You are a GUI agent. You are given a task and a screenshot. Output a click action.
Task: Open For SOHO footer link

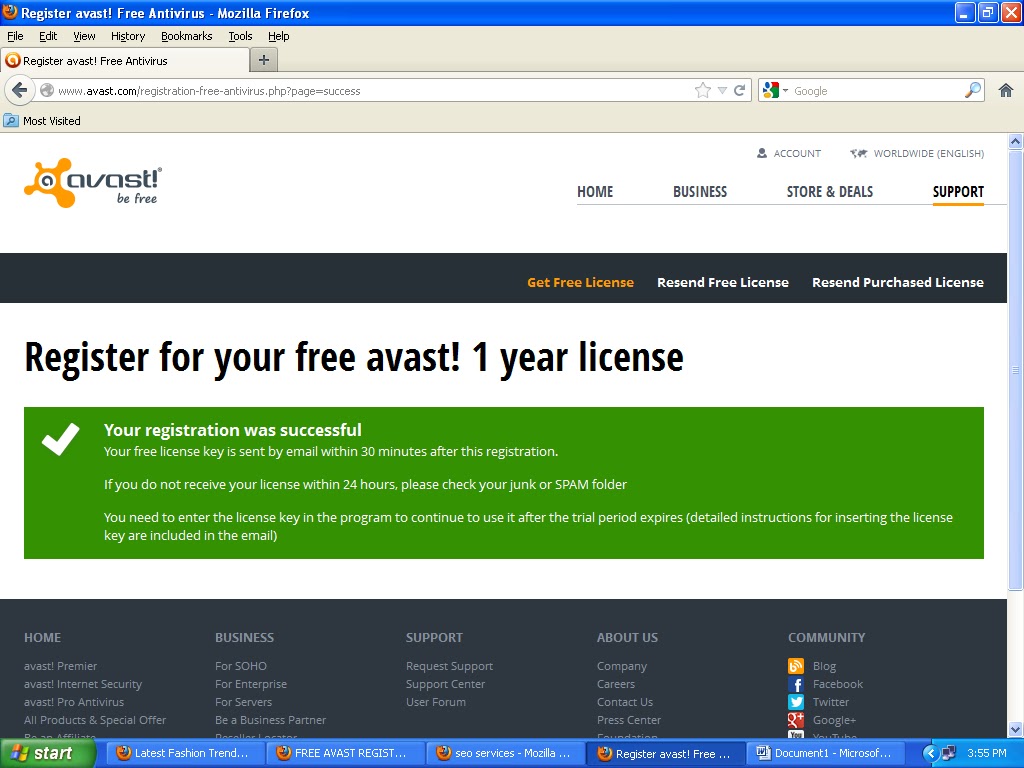[x=241, y=666]
